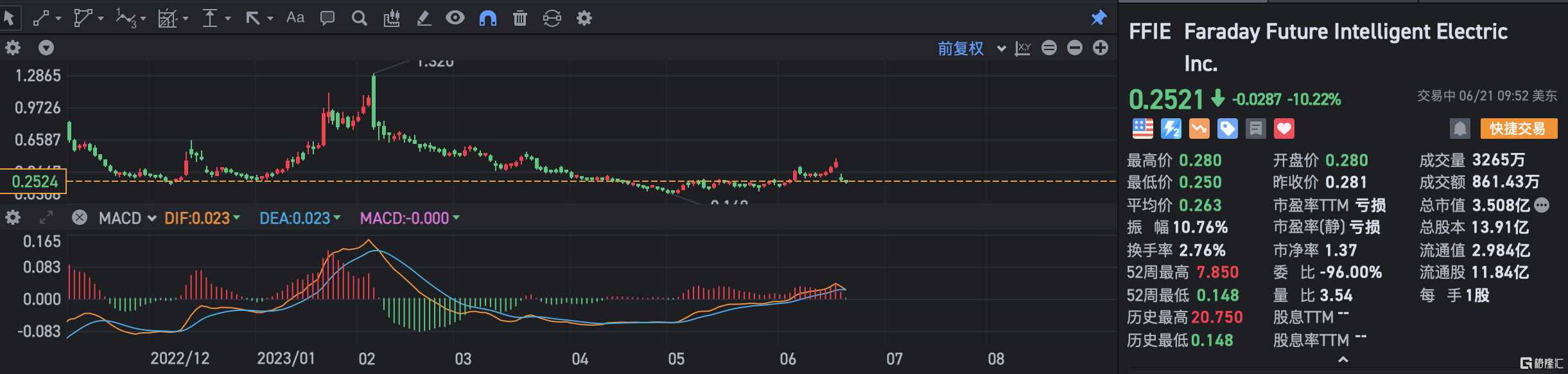The height and width of the screenshot is (374, 1568).
Task: Select the Aa text annotation tool
Action: 295,17
